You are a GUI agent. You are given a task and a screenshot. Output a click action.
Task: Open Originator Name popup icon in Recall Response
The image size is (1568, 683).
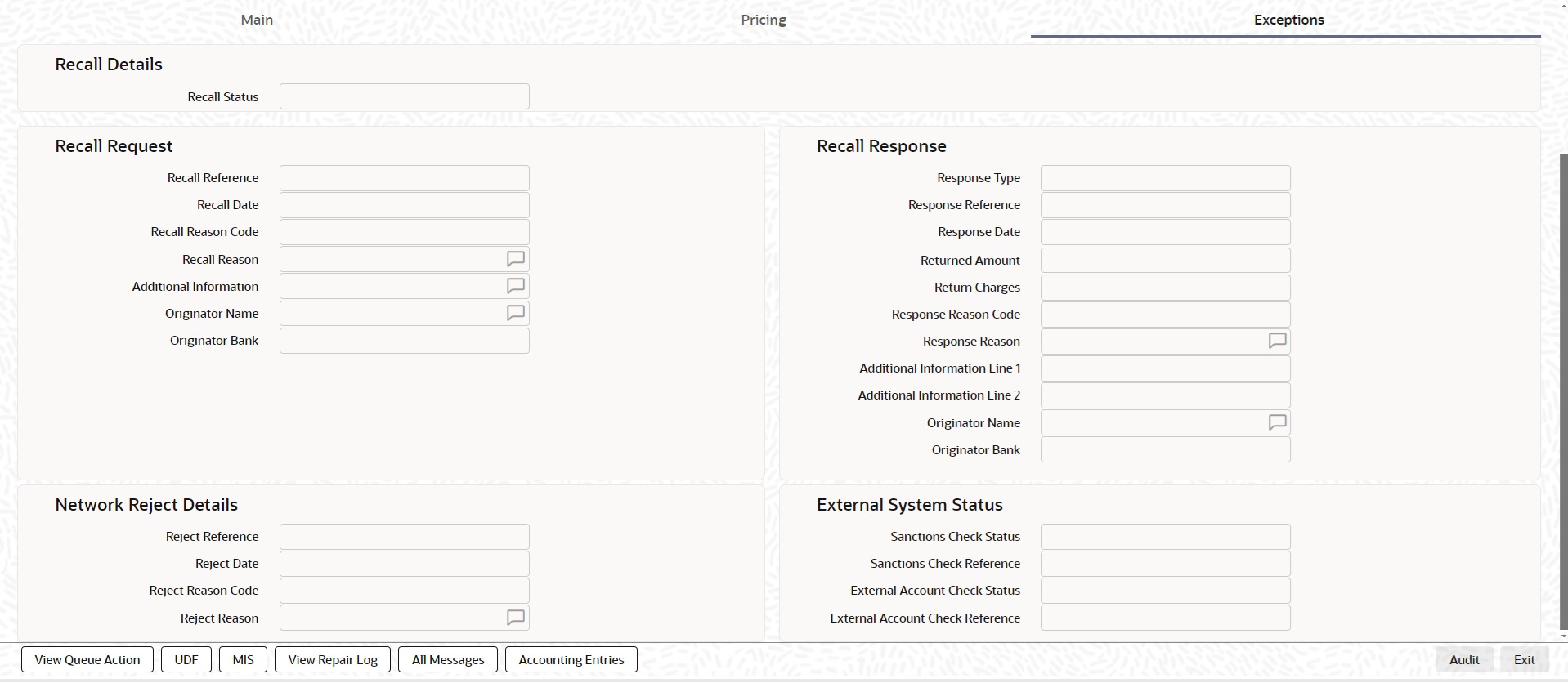tap(1277, 422)
